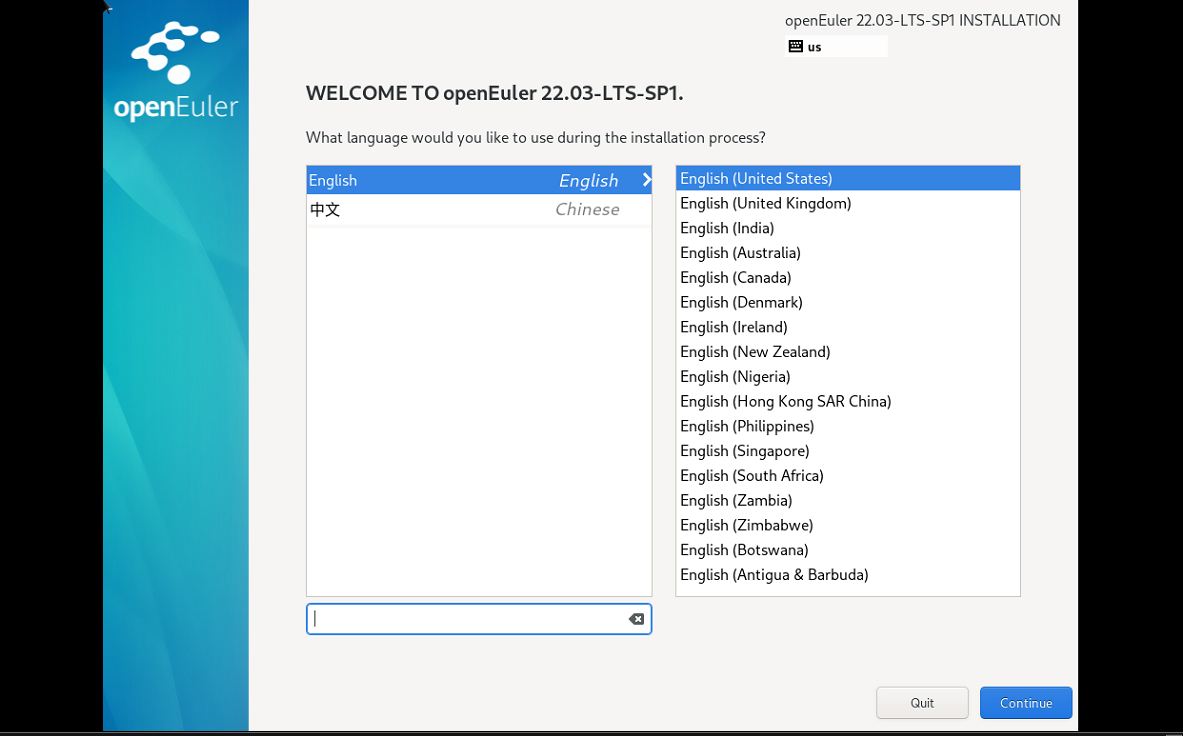Click the language question text
This screenshot has height=736, width=1183.
[x=536, y=138]
